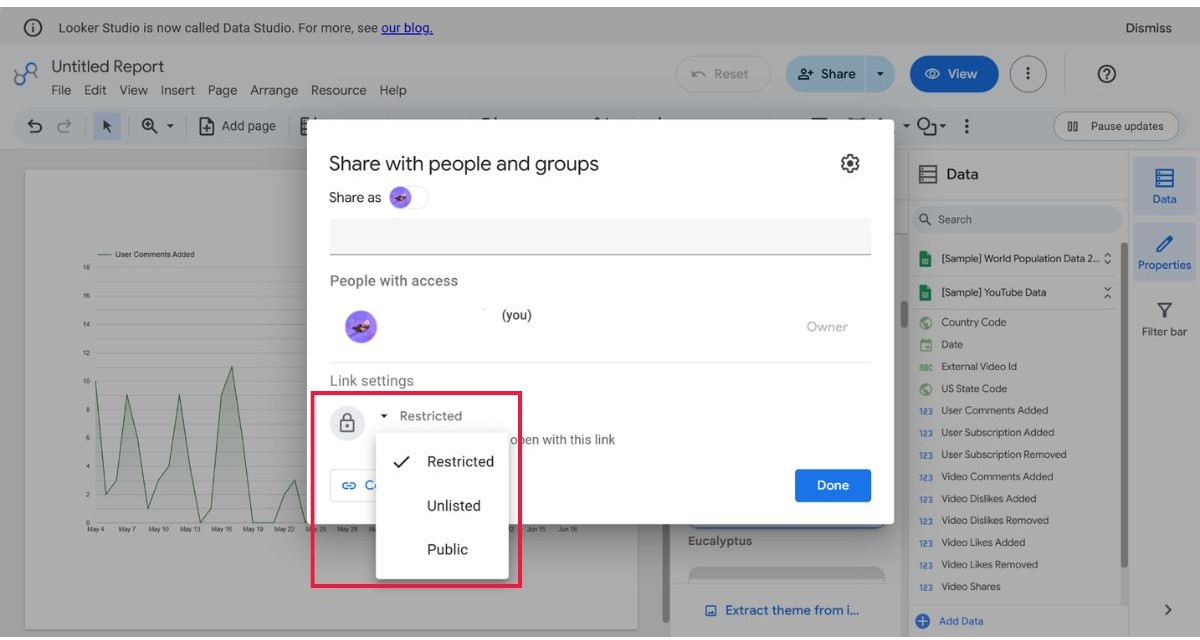Switch to the Properties side tab
This screenshot has width=1200, height=640.
pos(1164,252)
